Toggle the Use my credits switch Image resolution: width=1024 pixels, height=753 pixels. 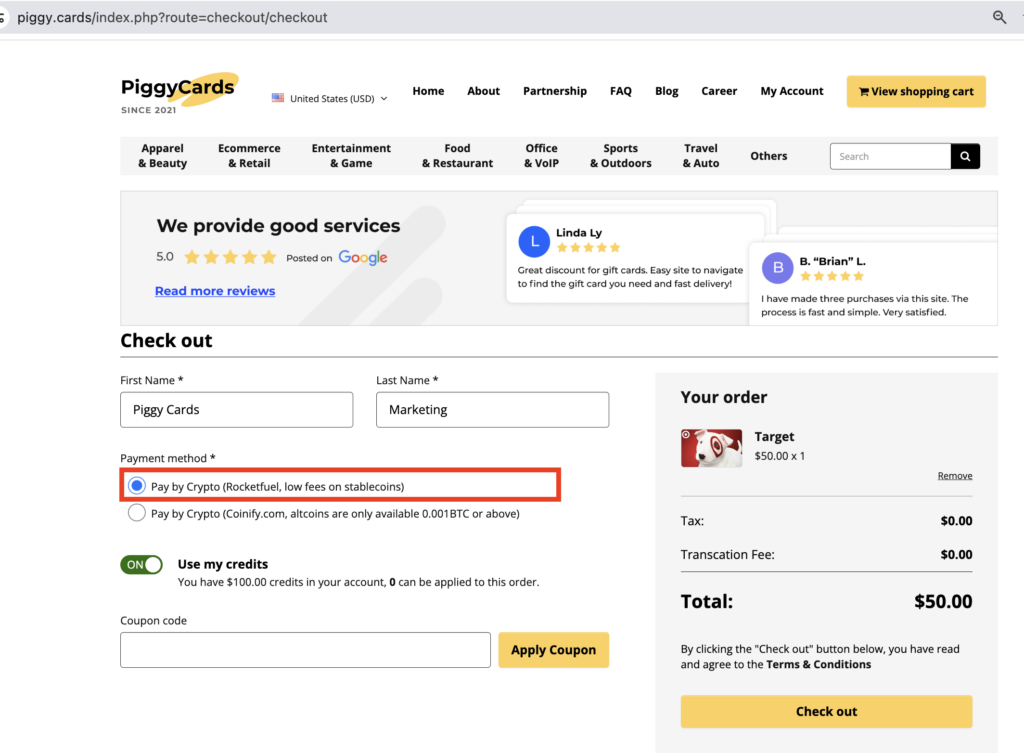(141, 565)
